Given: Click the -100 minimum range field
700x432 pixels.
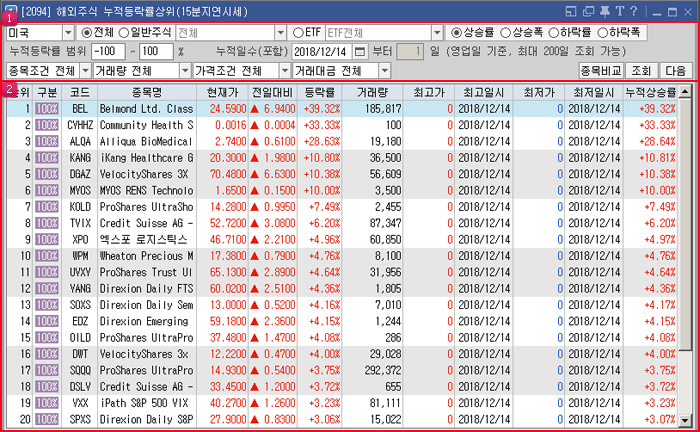Looking at the screenshot, I should (108, 52).
